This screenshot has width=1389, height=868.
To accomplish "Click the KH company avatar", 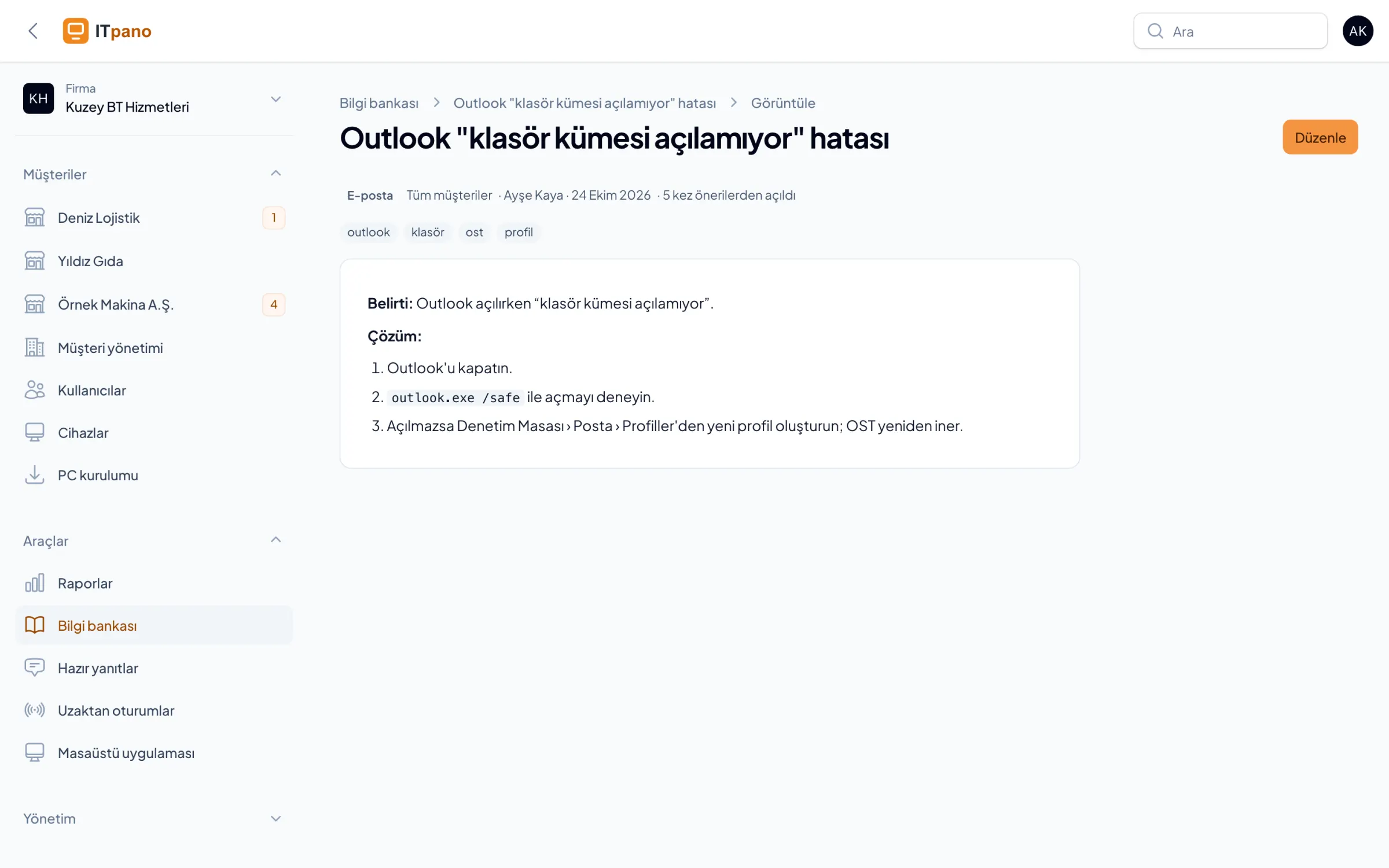I will click(38, 98).
